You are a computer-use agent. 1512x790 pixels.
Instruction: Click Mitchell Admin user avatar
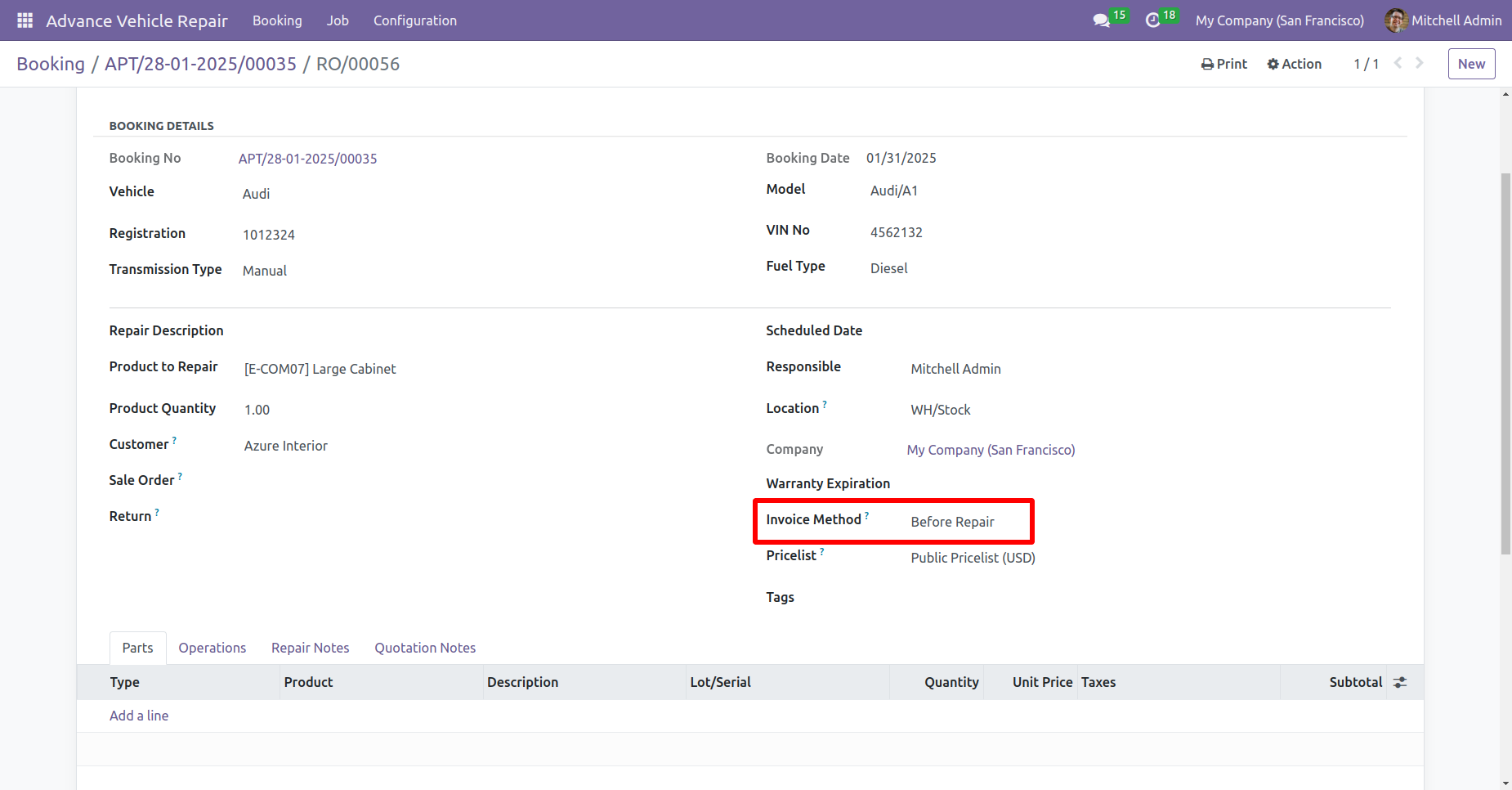click(x=1395, y=20)
